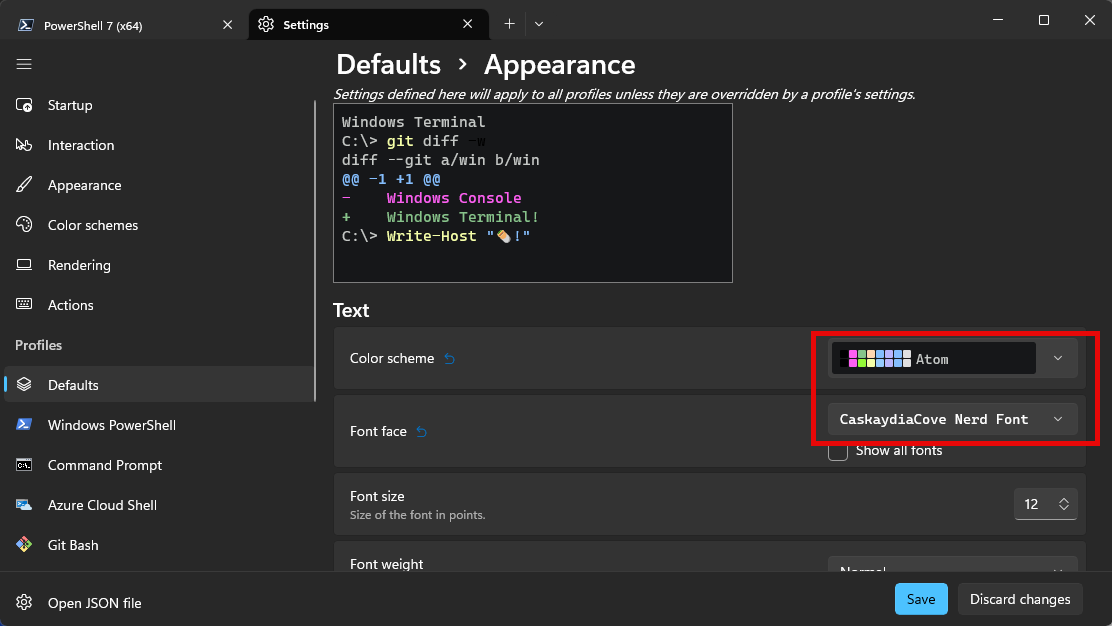Screen dimensions: 1112x626
Task: Click the Startup sidebar icon
Action: tap(24, 105)
